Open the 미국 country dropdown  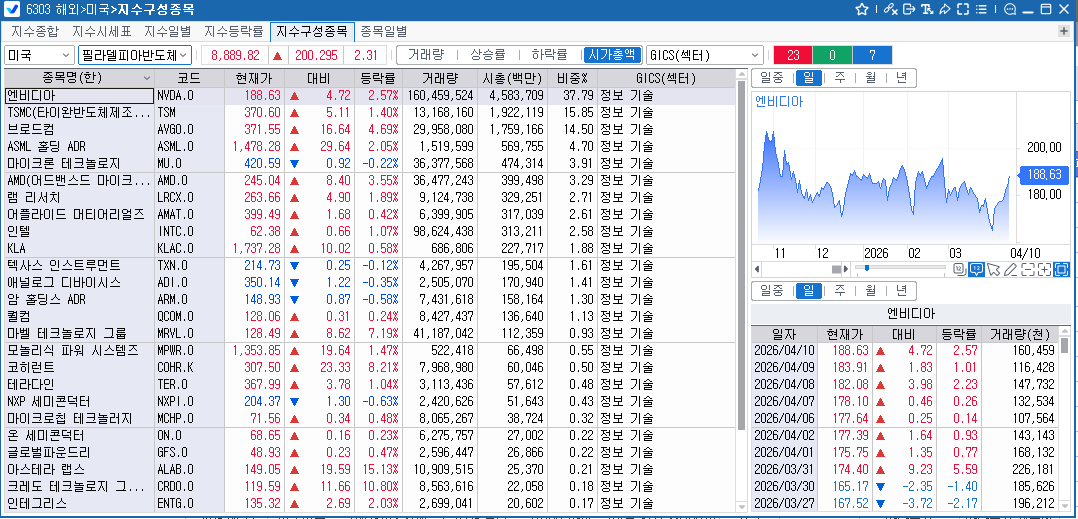[39, 55]
